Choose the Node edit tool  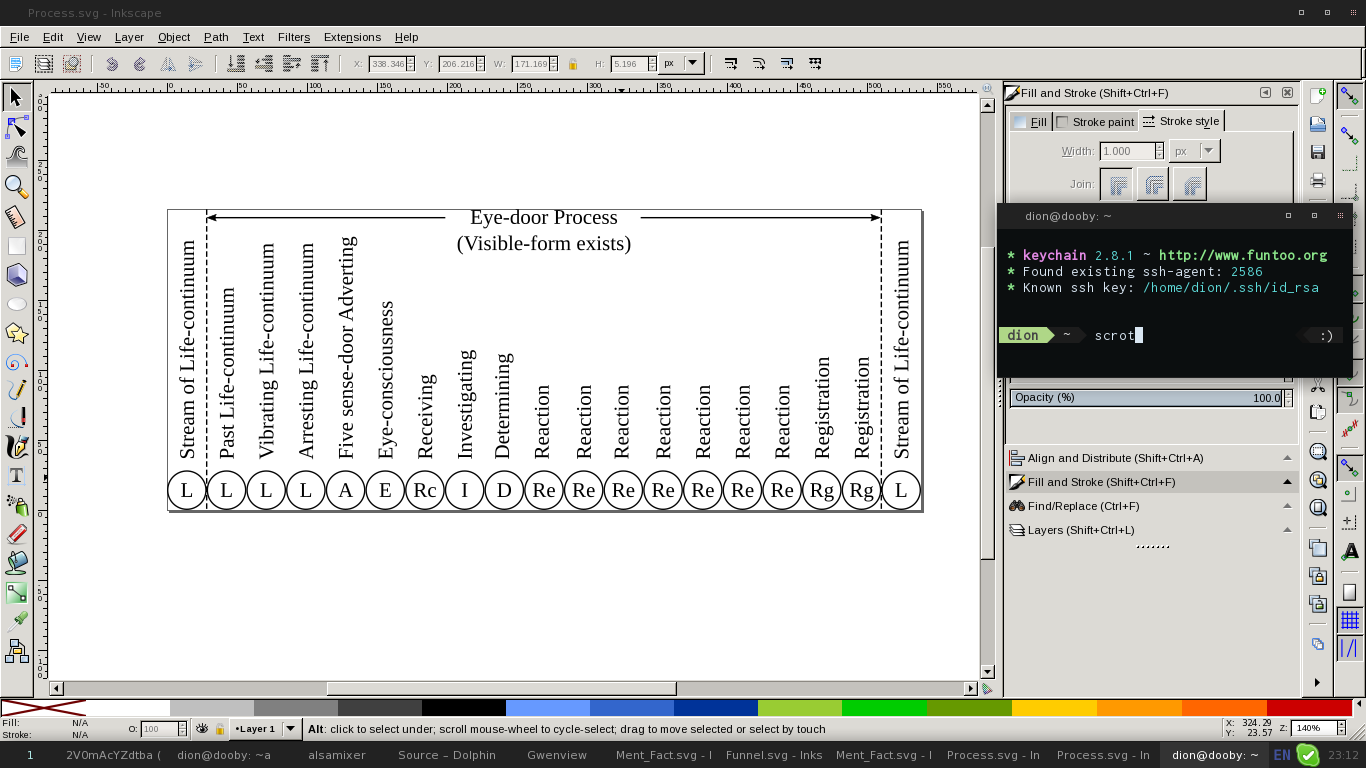point(16,127)
